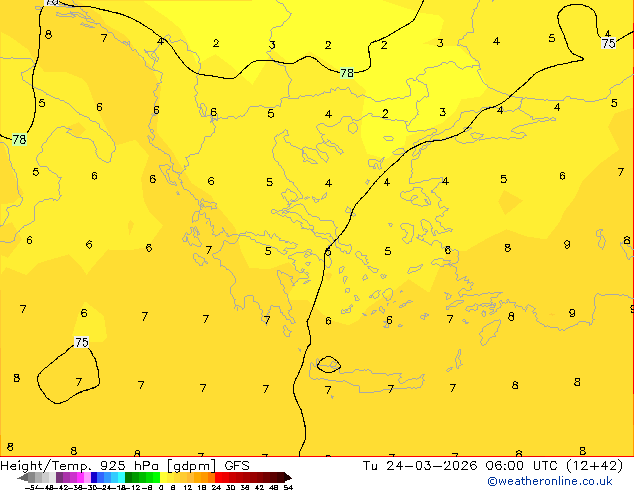Select the magenta swatch in the color scale
Viewport: 634px width, 490px height.
pyautogui.click(x=80, y=477)
